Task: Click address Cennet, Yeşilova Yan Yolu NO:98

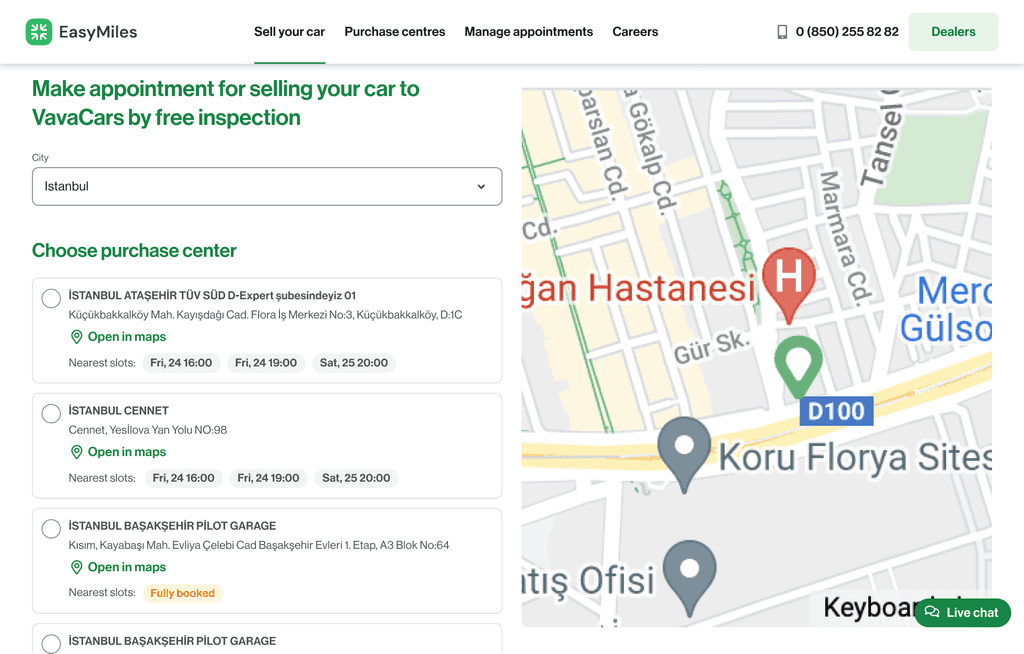Action: click(x=148, y=430)
